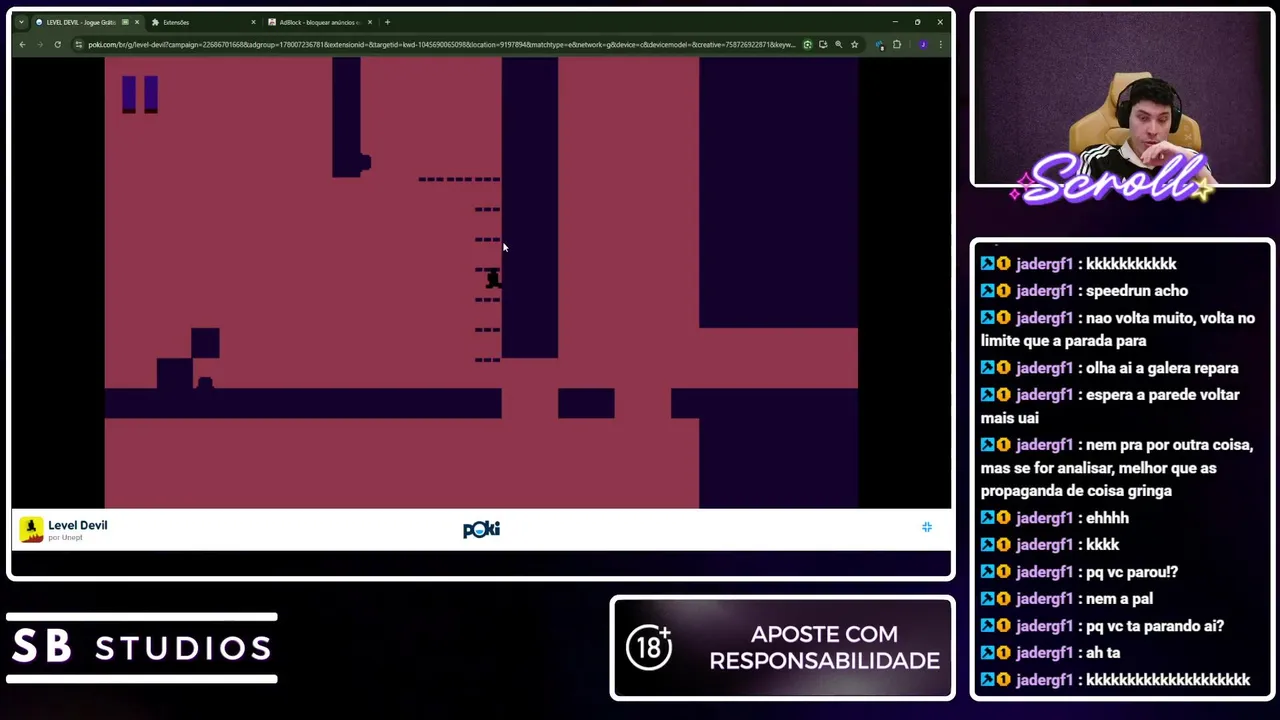Click the Level Devil game thumbnail icon
Image resolution: width=1280 pixels, height=720 pixels.
(x=31, y=529)
